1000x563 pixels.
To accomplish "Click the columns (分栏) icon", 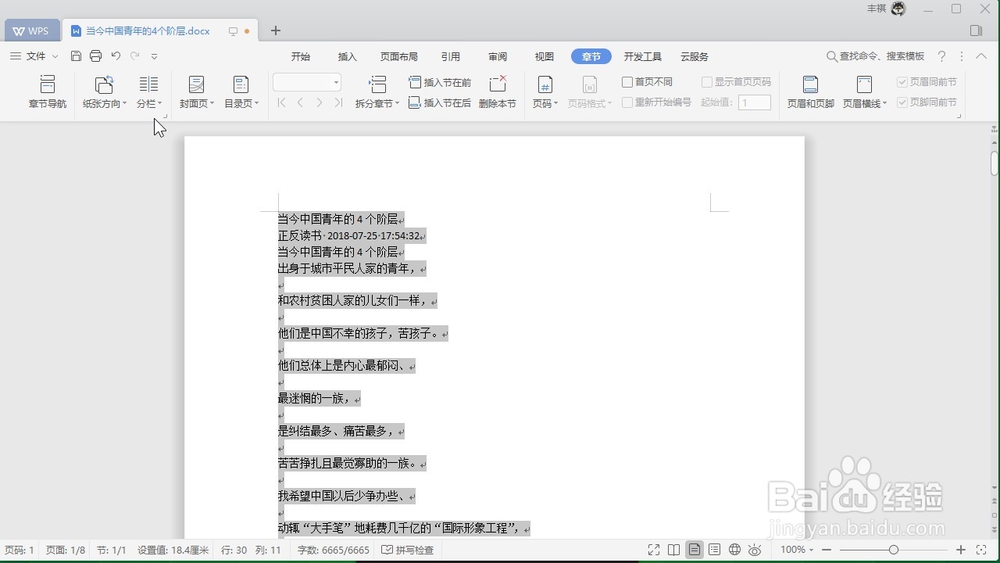I will pyautogui.click(x=149, y=84).
